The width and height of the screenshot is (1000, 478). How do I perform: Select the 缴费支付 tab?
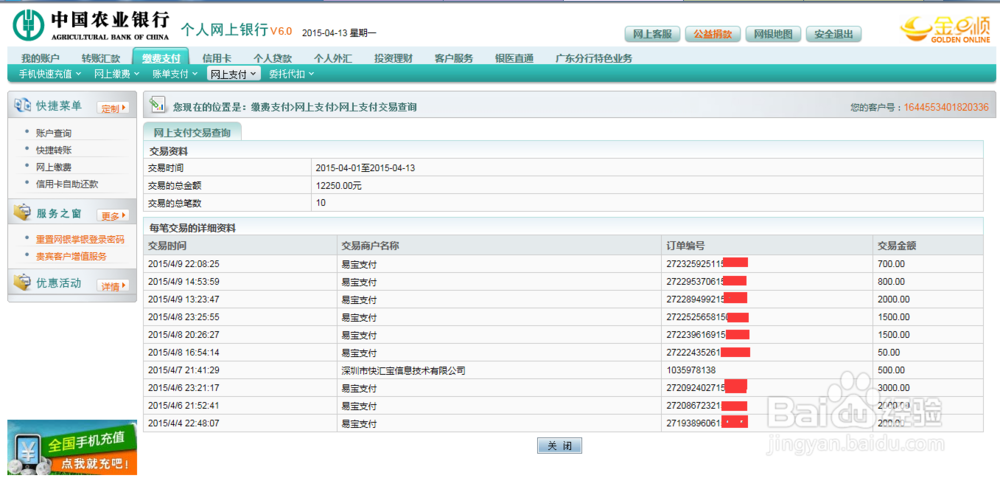click(161, 57)
